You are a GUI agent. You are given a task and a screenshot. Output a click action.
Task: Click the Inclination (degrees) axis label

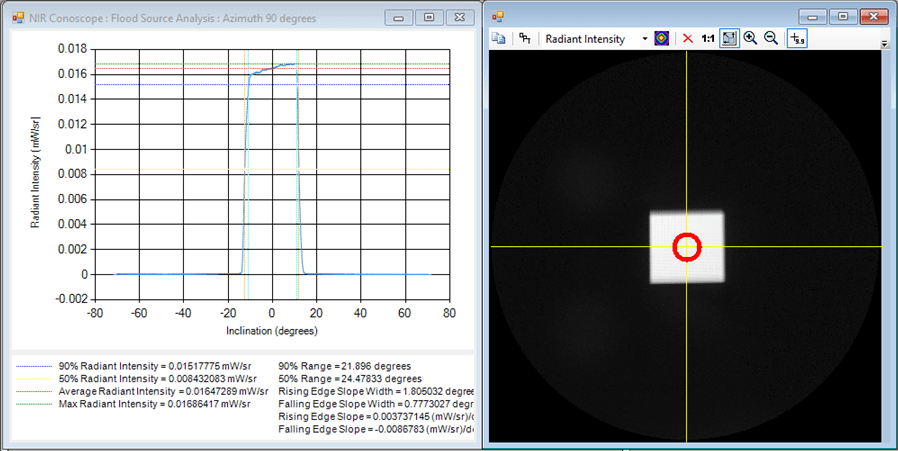(x=271, y=331)
